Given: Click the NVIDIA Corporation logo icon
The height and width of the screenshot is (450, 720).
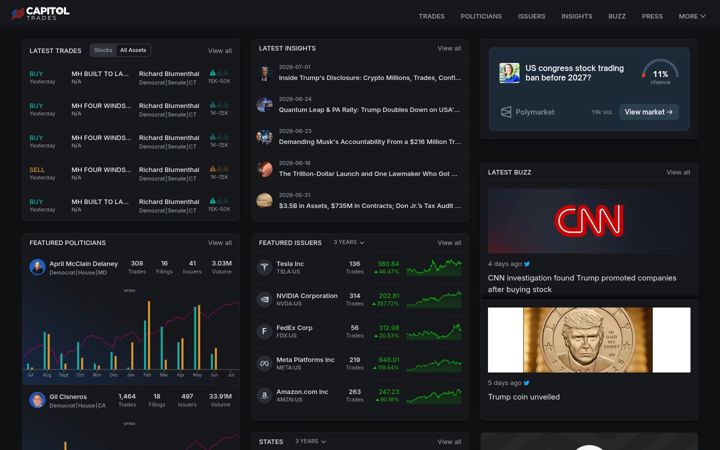Looking at the screenshot, I should click(x=264, y=299).
